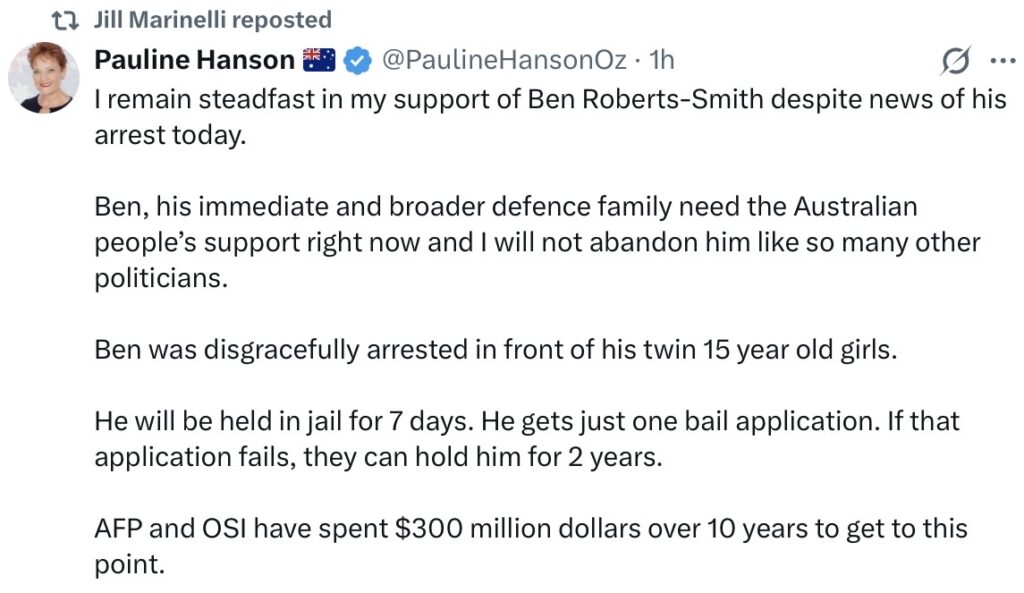Open the three-dot more options menu
Screen dimensions: 1024x593
tap(1001, 61)
